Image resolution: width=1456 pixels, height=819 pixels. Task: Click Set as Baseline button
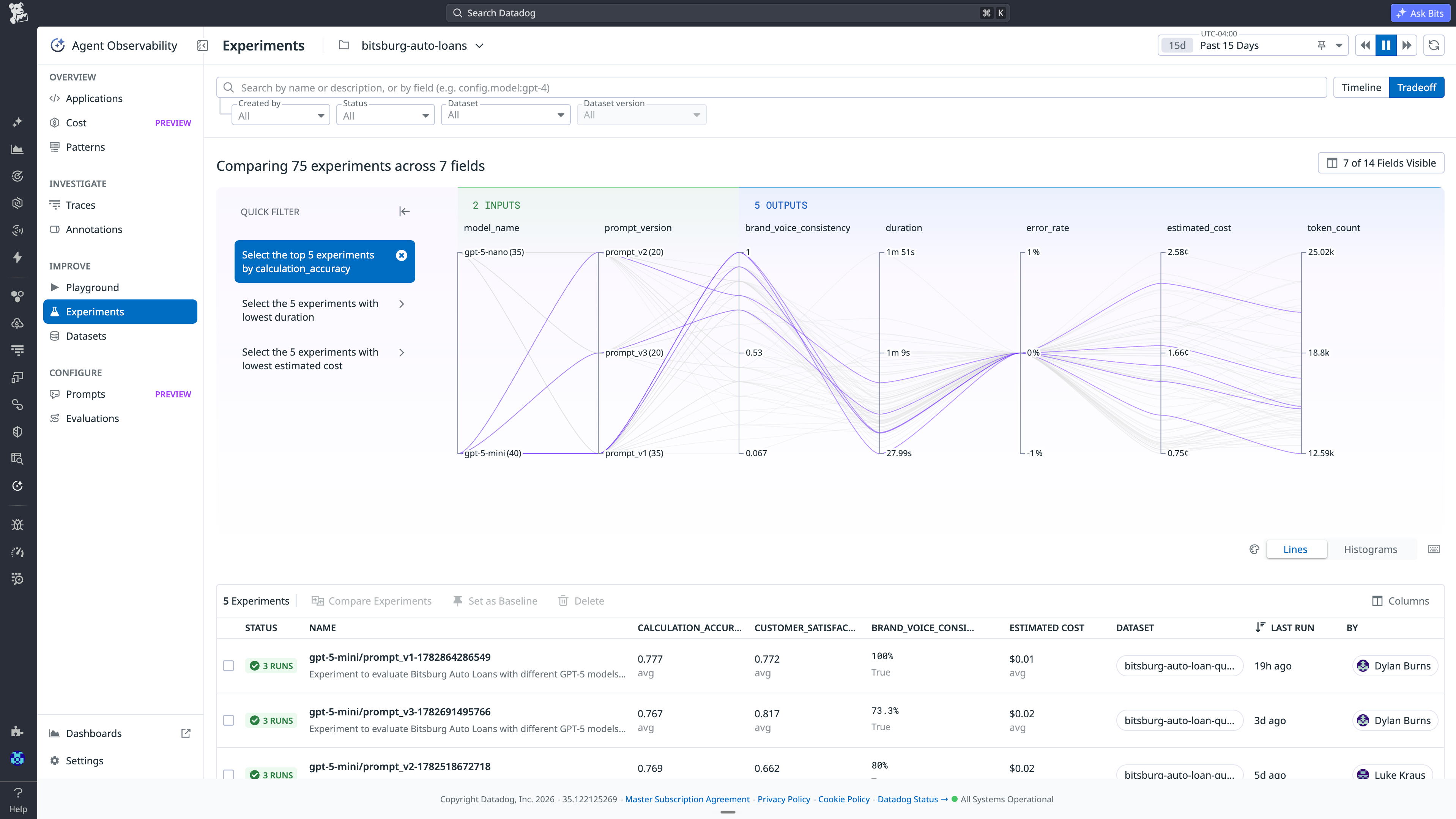click(495, 601)
